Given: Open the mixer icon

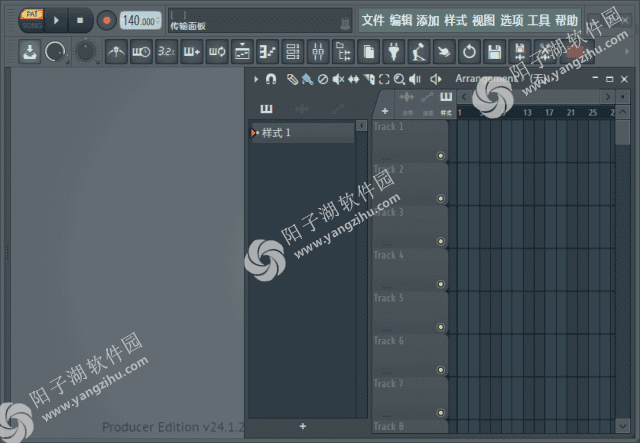Looking at the screenshot, I should pyautogui.click(x=318, y=52).
